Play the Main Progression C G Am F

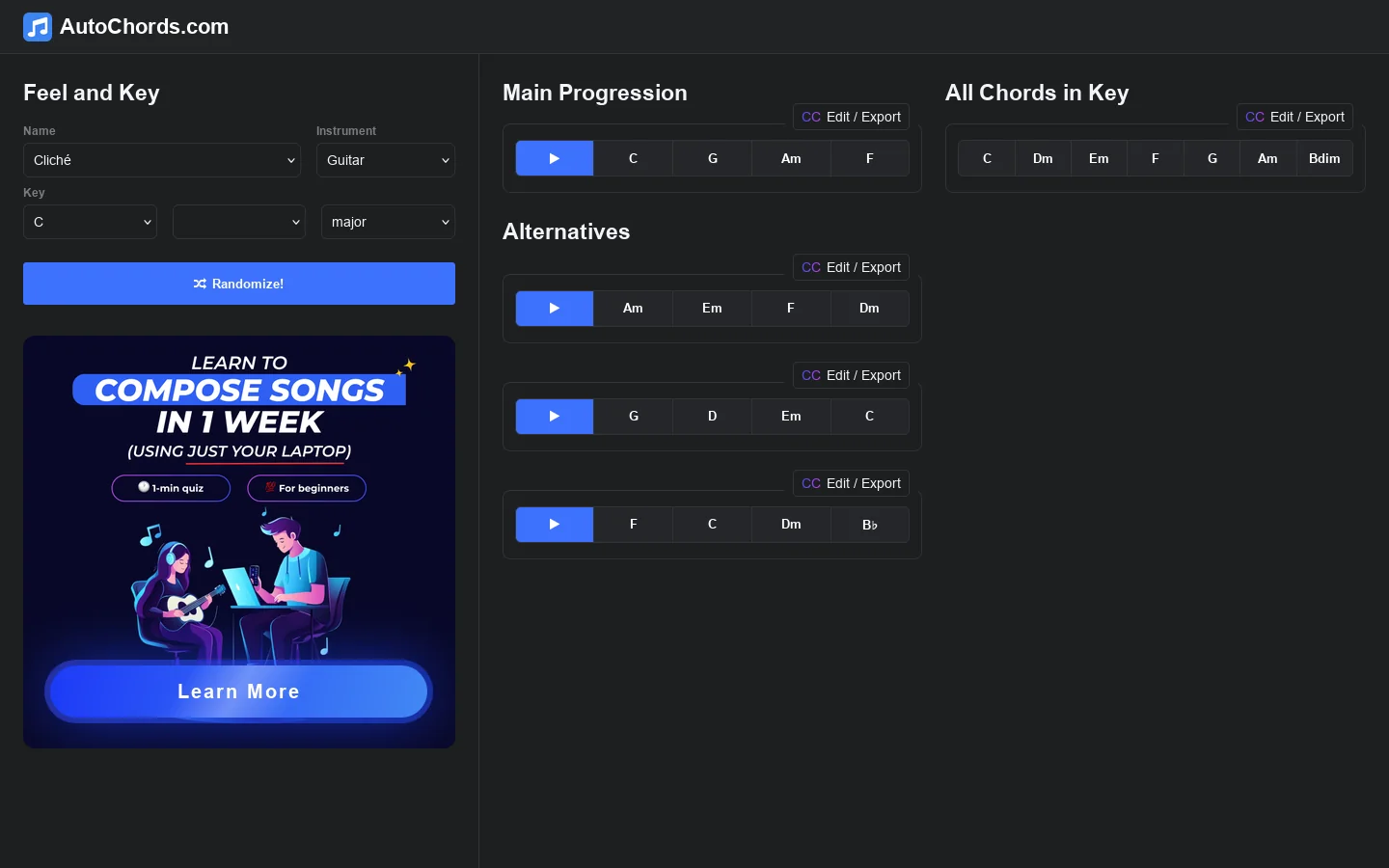point(555,158)
